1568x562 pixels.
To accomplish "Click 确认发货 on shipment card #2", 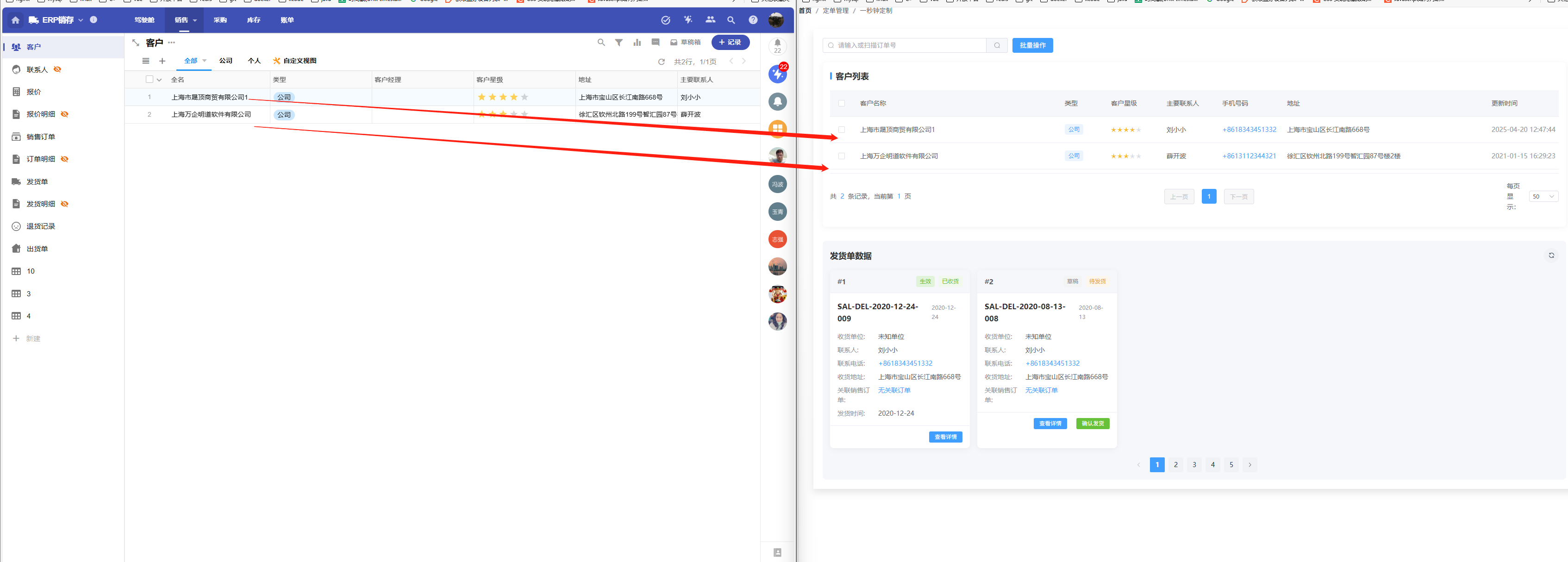I will [x=1093, y=424].
